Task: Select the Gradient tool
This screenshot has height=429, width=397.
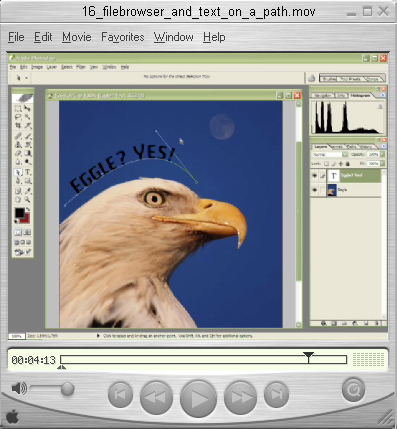Action: pyautogui.click(x=28, y=153)
